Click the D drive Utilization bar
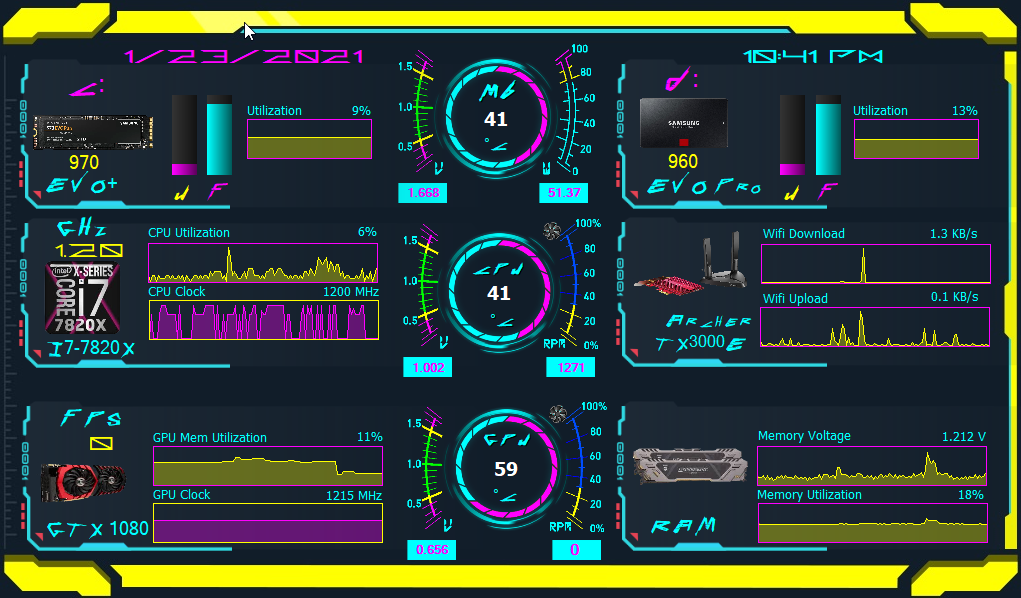This screenshot has width=1021, height=598. click(x=915, y=139)
